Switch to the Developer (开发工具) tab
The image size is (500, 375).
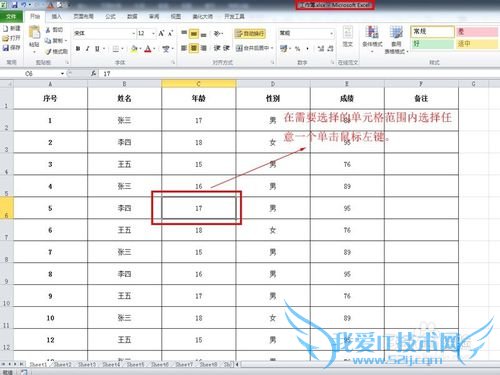[x=234, y=16]
